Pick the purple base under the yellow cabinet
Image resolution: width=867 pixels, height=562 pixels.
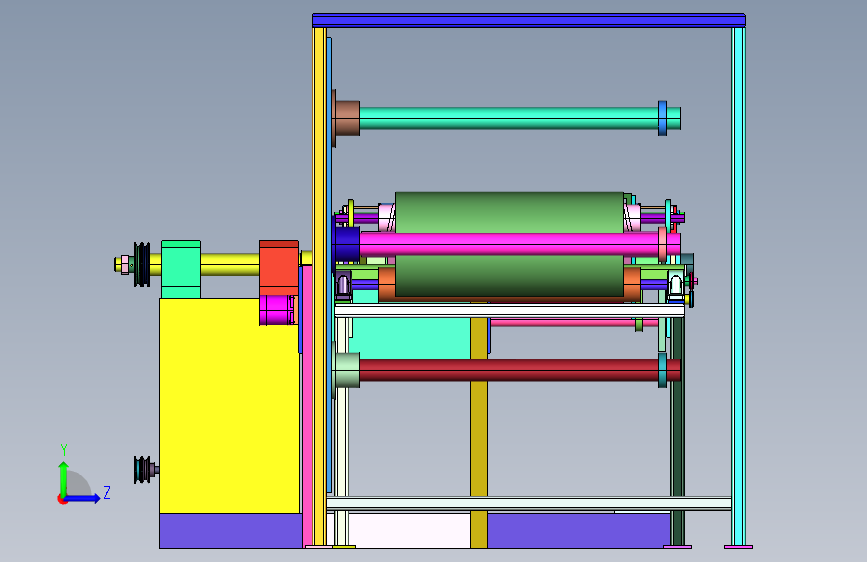coord(231,531)
